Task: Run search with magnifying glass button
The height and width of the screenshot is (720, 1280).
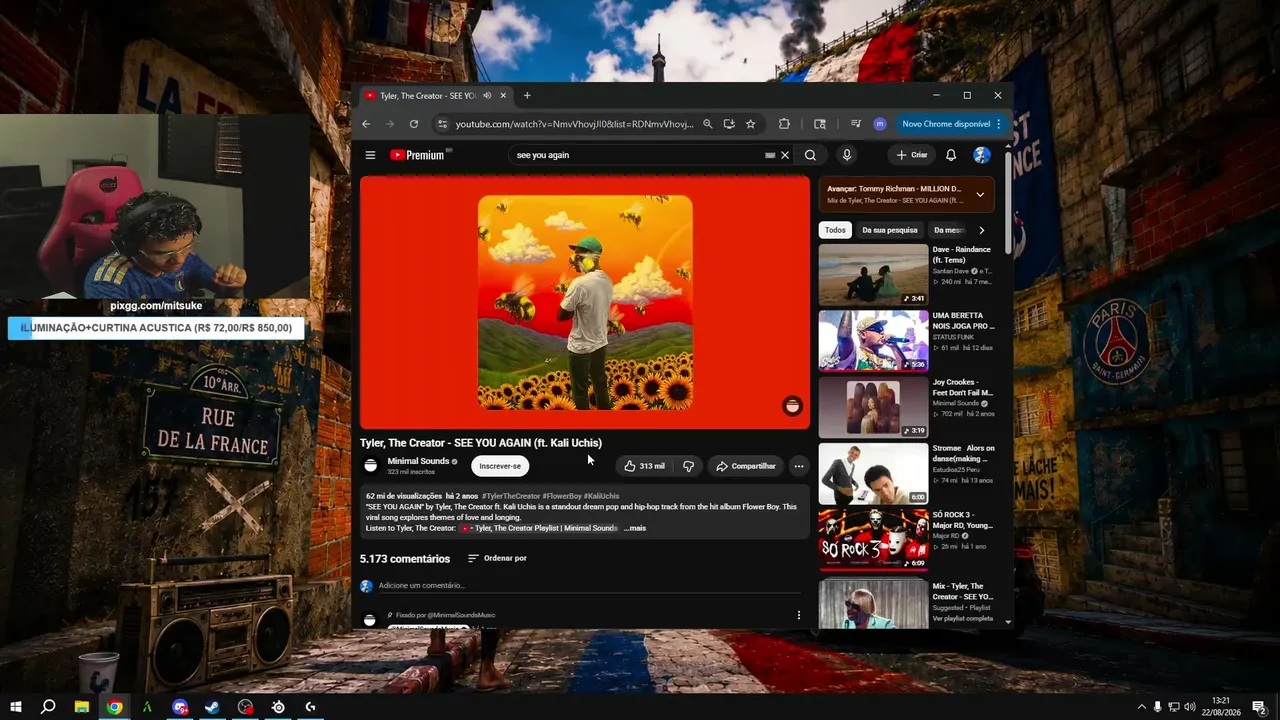Action: pyautogui.click(x=810, y=155)
